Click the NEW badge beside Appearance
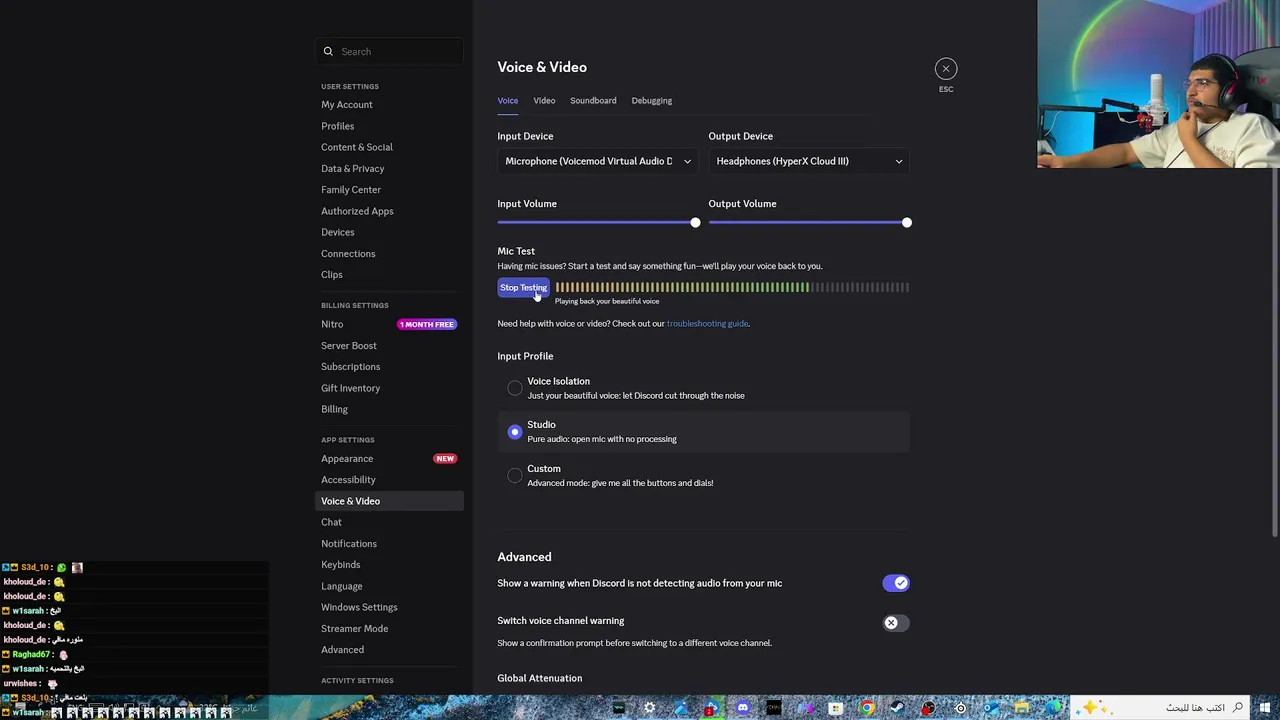The width and height of the screenshot is (1280, 720). (445, 459)
